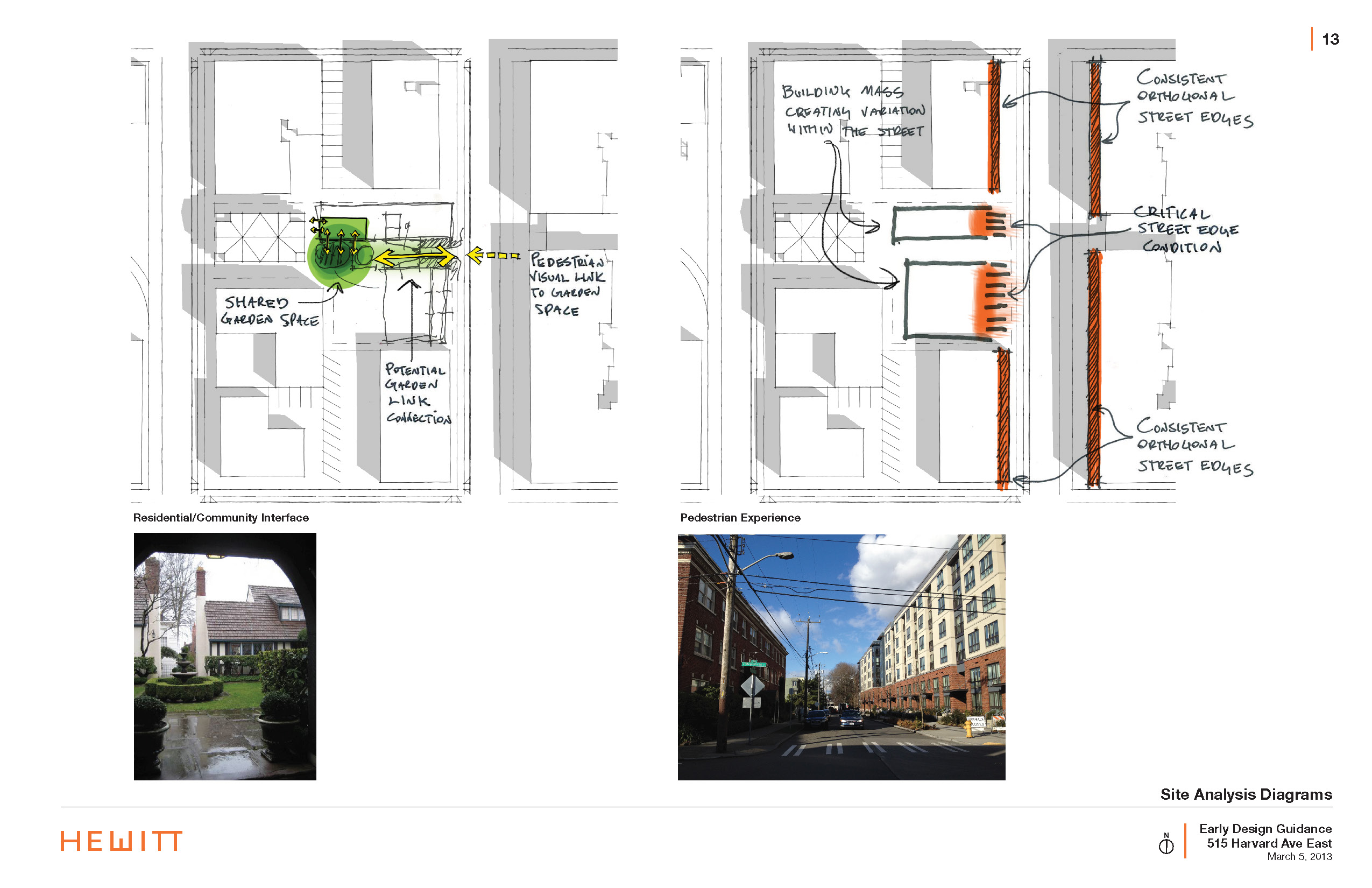This screenshot has width=1372, height=888.
Task: Open the garden courtyard photo
Action: coord(225,656)
